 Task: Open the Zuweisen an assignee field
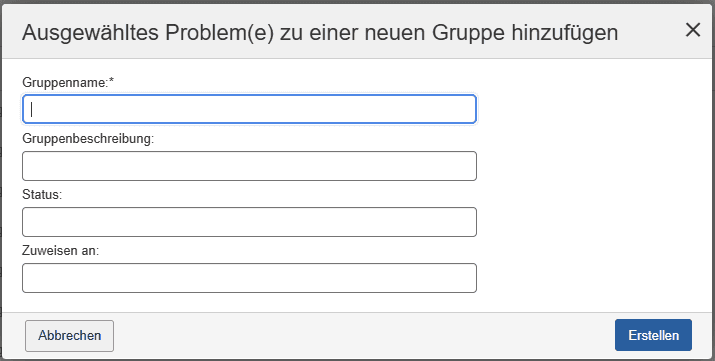coord(249,278)
